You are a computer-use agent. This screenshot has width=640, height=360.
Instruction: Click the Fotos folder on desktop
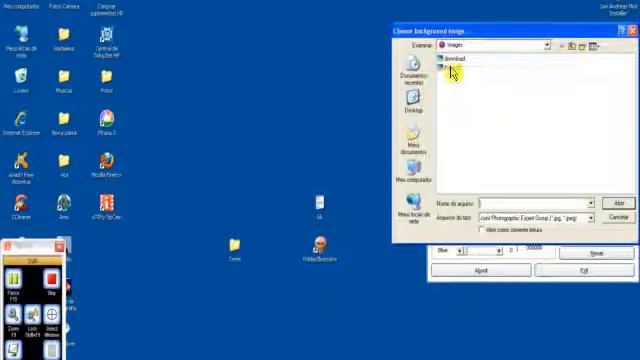pos(107,81)
